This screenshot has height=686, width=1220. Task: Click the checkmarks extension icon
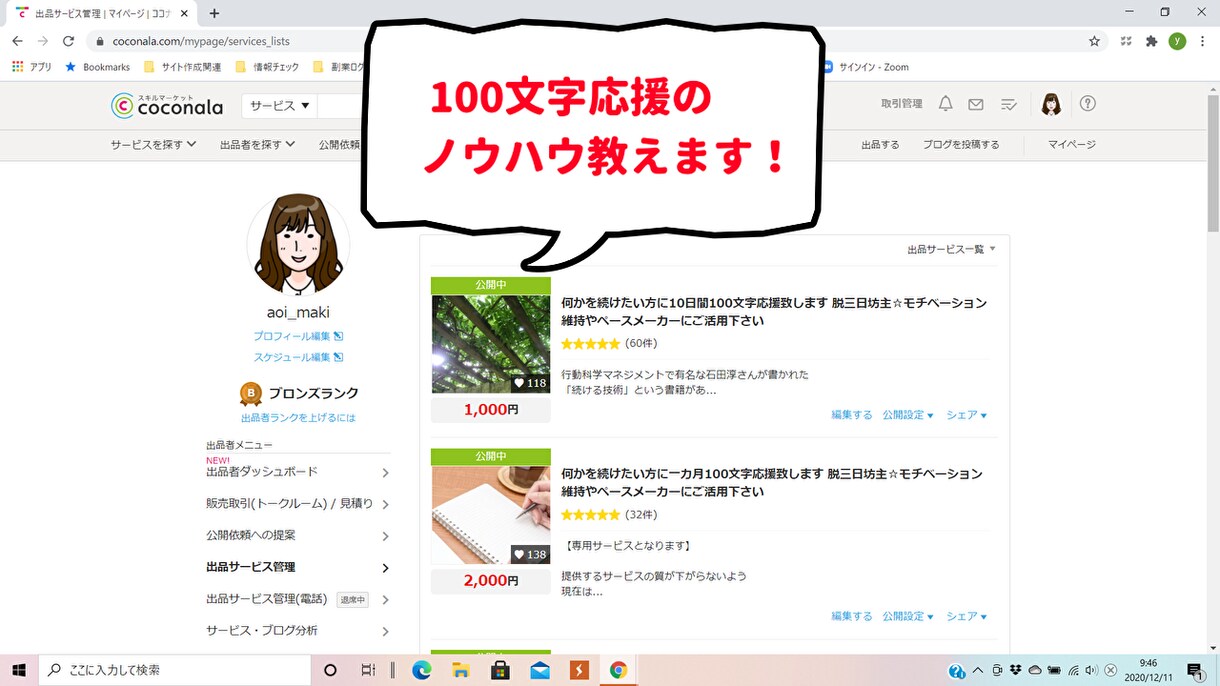point(1126,41)
